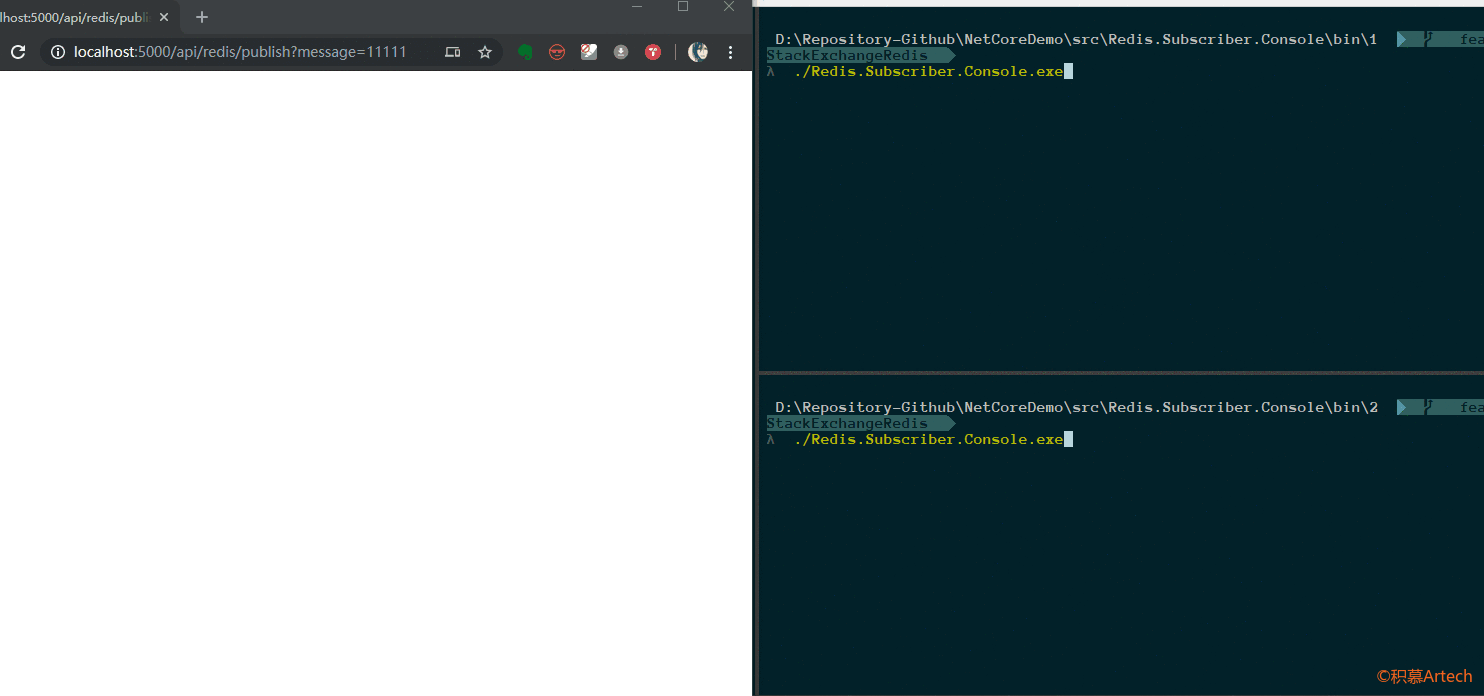Open the red round T extension icon
Screen dimensions: 1484x696
[653, 52]
